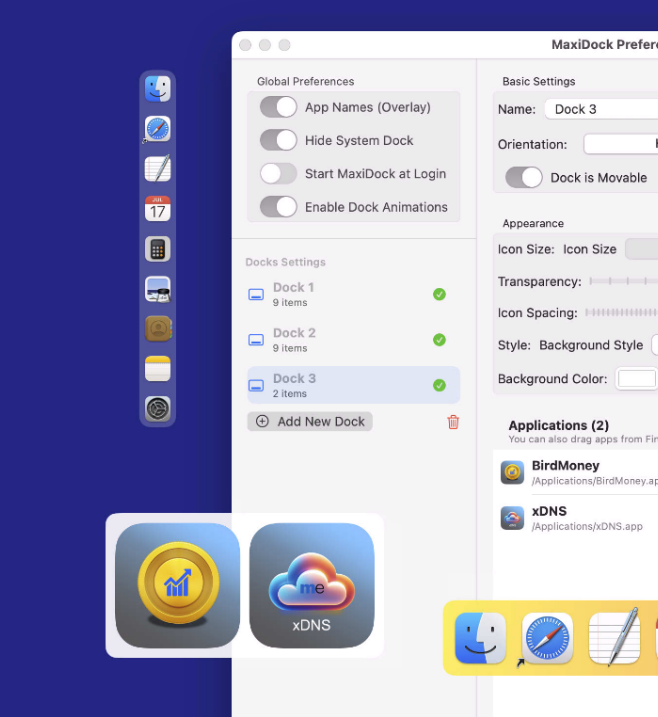Toggle Enable Dock Animations switch
This screenshot has width=658, height=717.
click(x=278, y=207)
